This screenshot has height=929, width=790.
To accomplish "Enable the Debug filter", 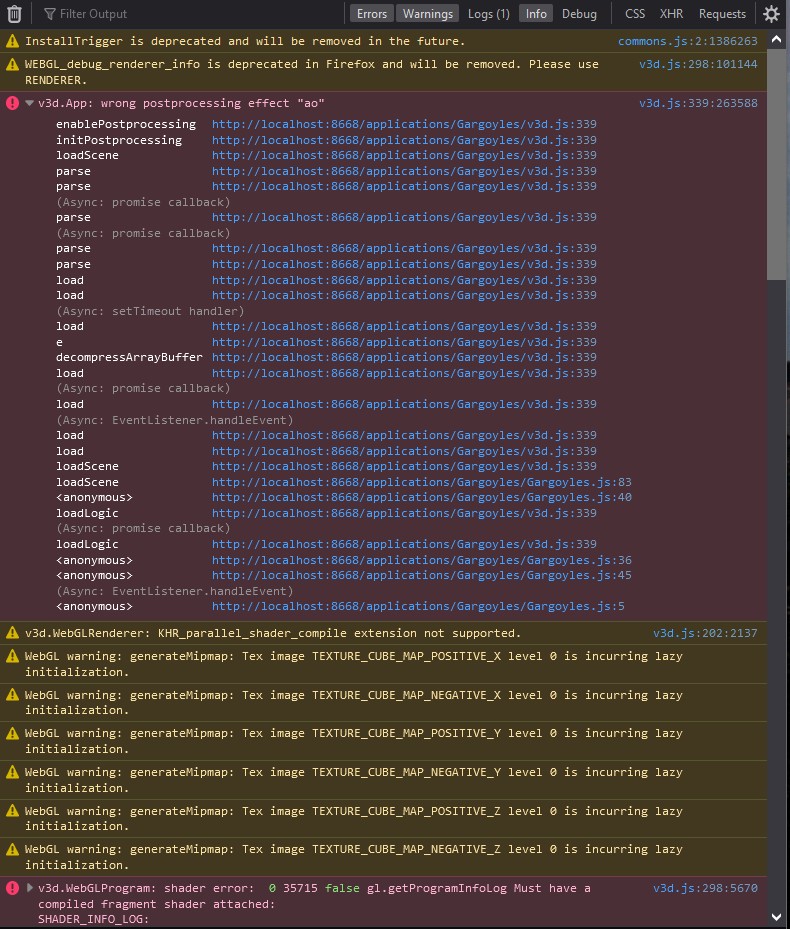I will pyautogui.click(x=579, y=14).
